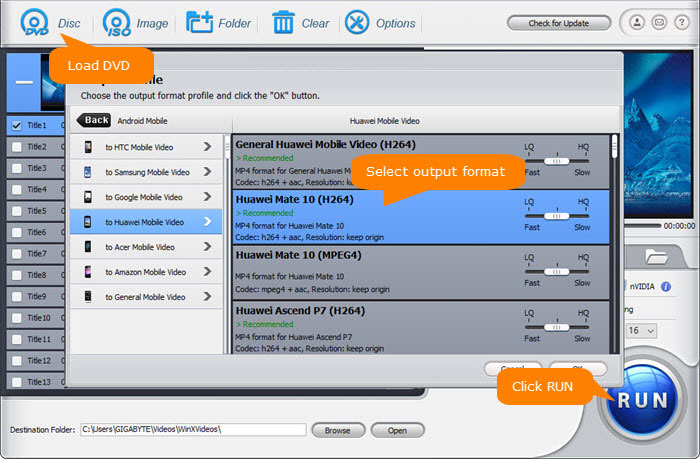Click the Browse button
This screenshot has height=459, width=700.
[x=338, y=430]
